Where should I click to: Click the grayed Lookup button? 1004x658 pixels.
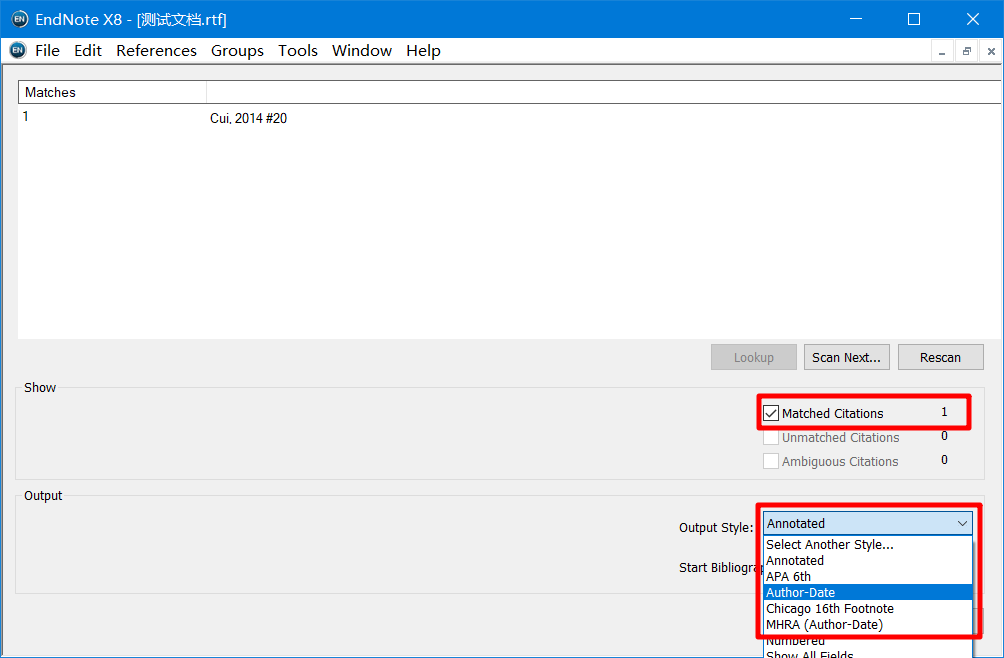[x=754, y=357]
